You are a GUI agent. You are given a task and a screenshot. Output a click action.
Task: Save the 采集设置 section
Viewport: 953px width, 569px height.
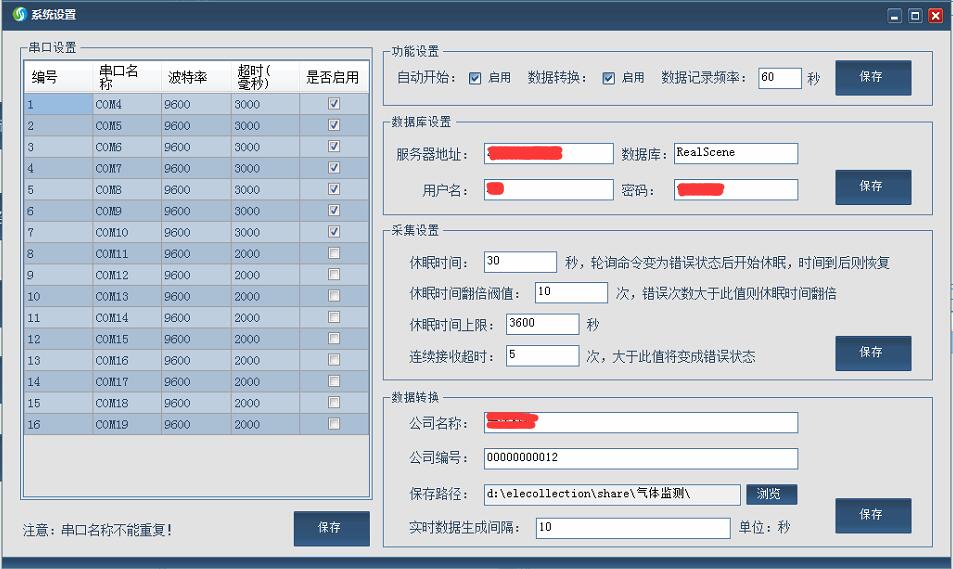(x=872, y=352)
